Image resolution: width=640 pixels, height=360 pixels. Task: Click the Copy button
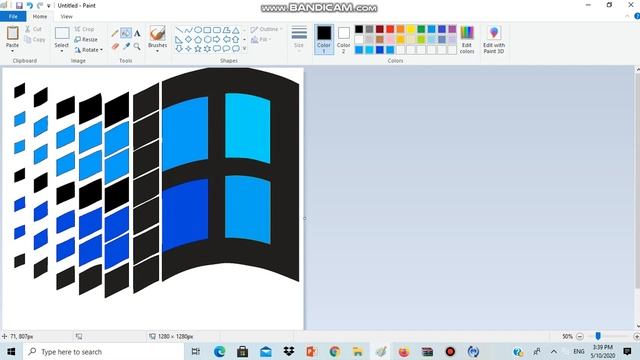point(35,40)
